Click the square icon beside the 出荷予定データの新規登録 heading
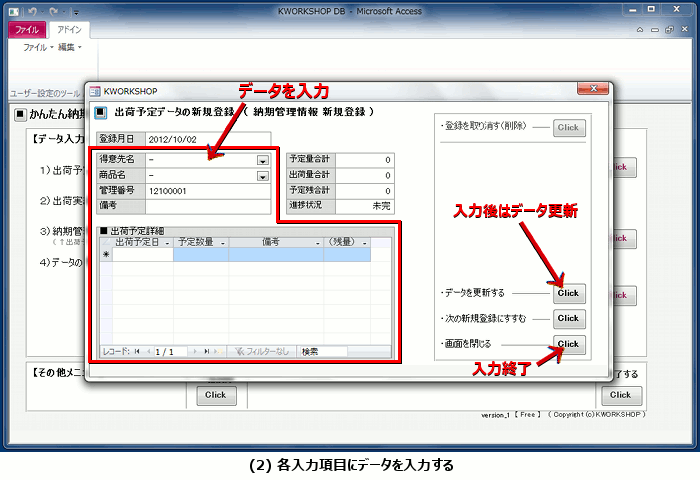The width and height of the screenshot is (700, 480). click(101, 113)
